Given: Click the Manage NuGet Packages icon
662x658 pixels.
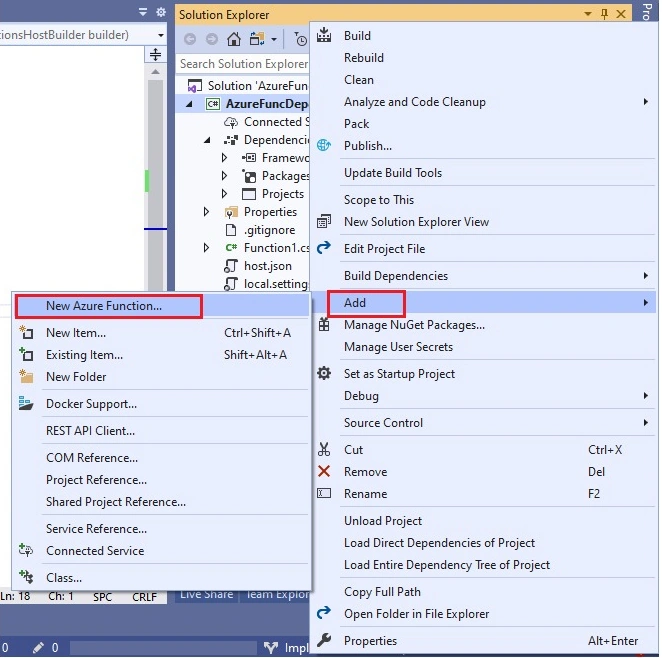Looking at the screenshot, I should pos(324,324).
